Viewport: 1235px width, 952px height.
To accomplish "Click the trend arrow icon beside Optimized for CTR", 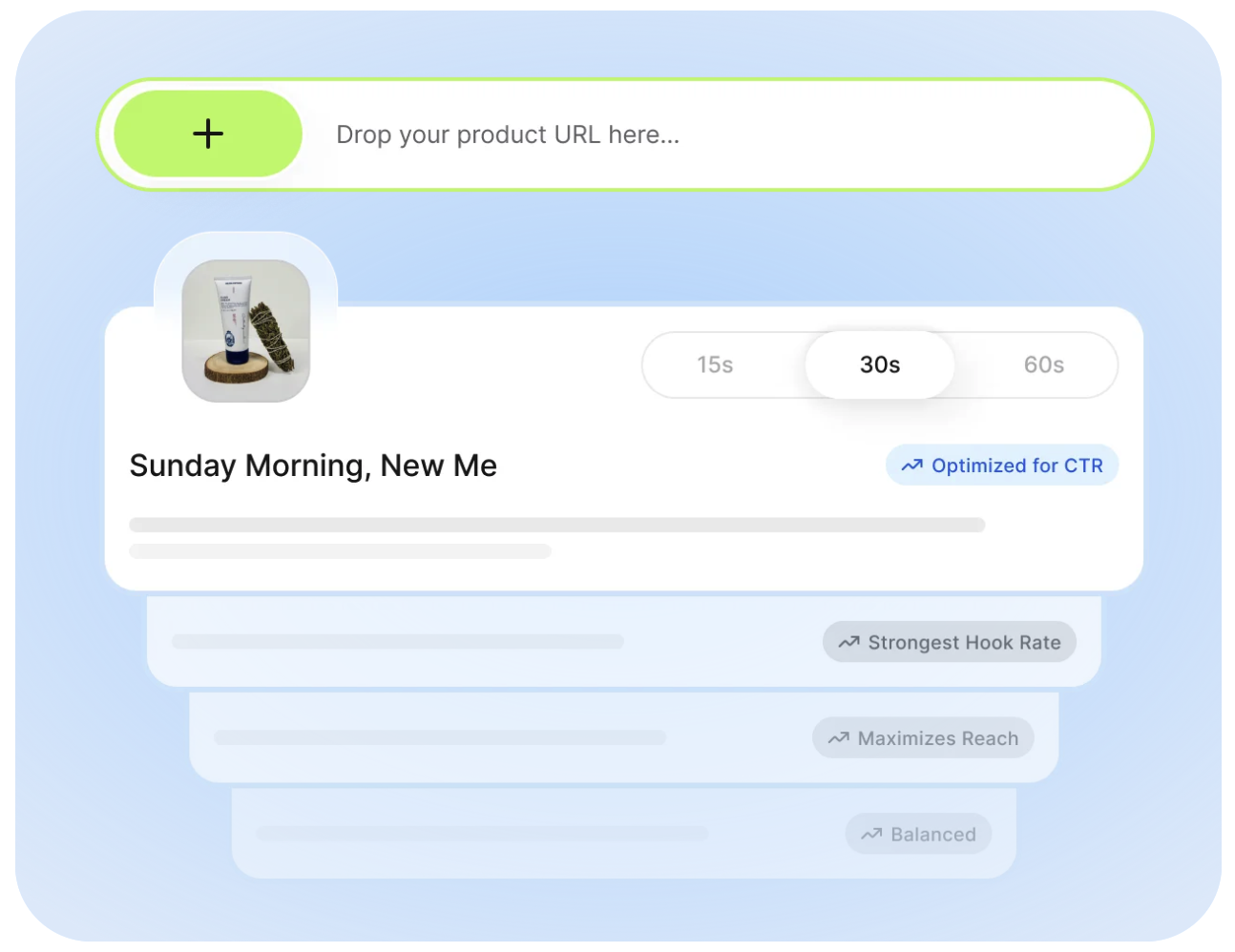I will click(x=911, y=466).
